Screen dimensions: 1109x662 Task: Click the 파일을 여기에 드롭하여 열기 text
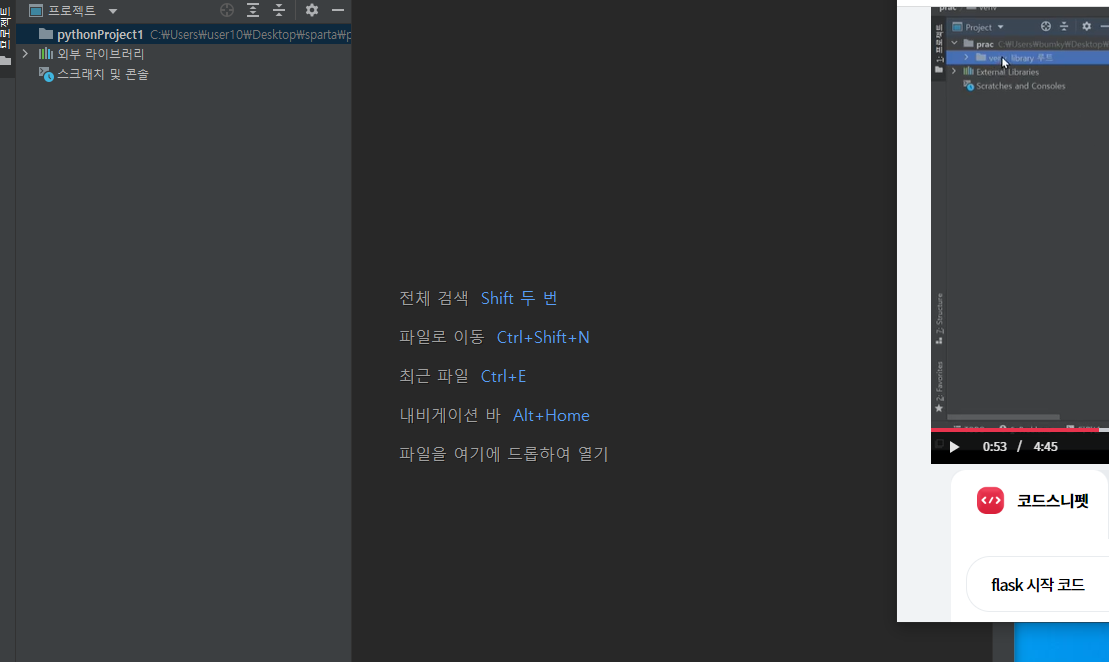point(504,454)
